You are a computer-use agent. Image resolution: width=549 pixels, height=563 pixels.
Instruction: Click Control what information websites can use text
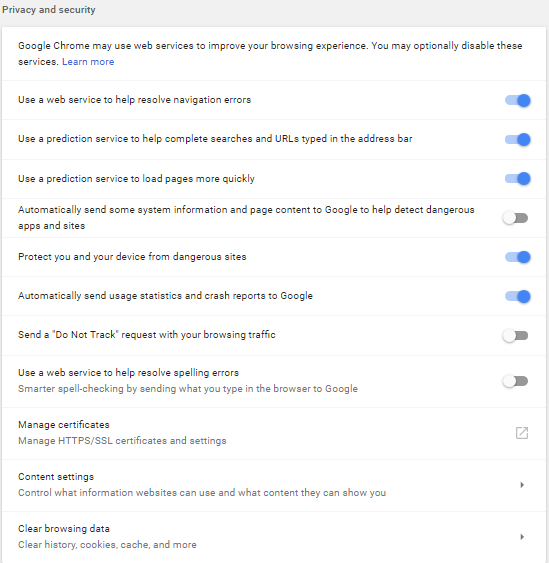pyautogui.click(x=202, y=493)
